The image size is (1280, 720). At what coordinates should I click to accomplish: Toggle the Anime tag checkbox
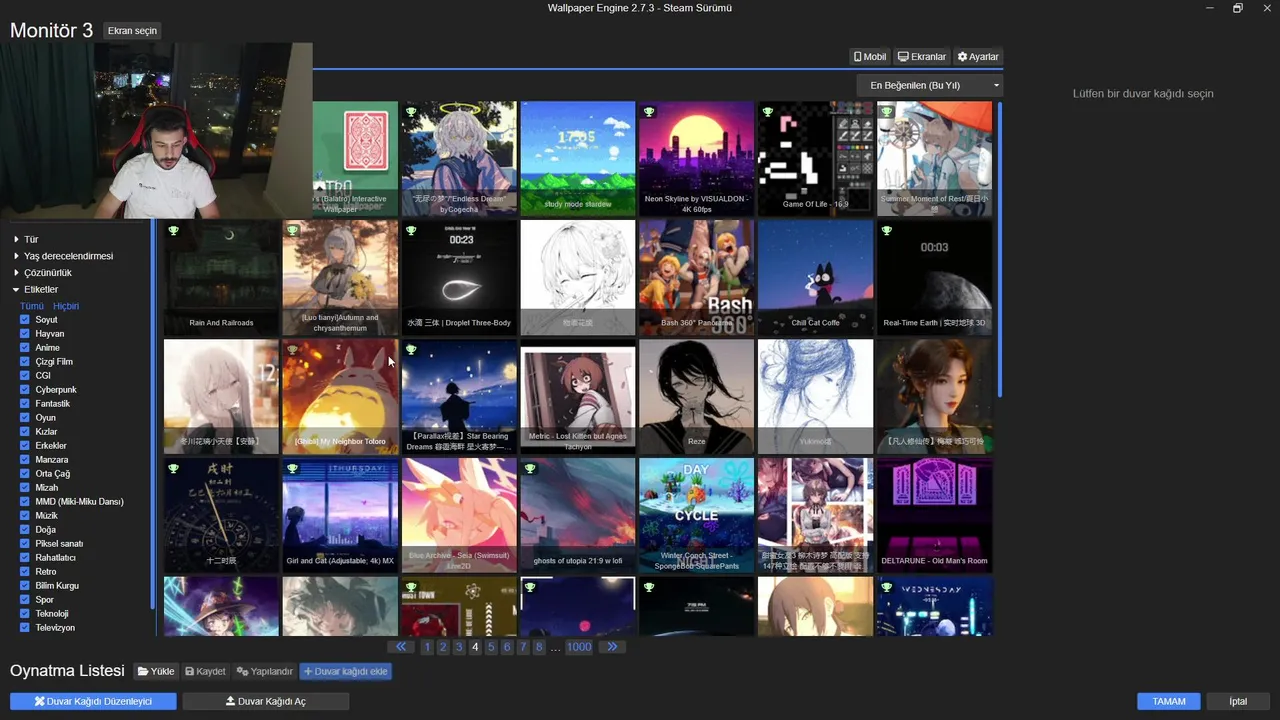pos(25,348)
